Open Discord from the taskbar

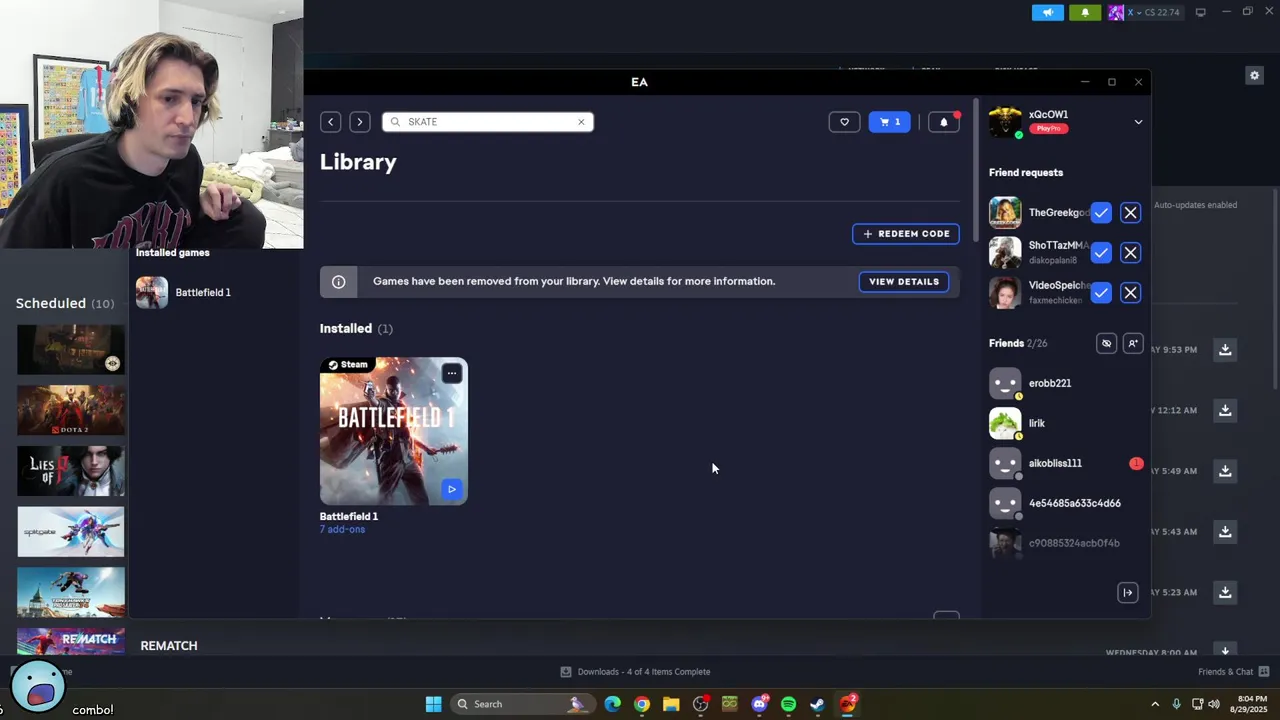759,704
